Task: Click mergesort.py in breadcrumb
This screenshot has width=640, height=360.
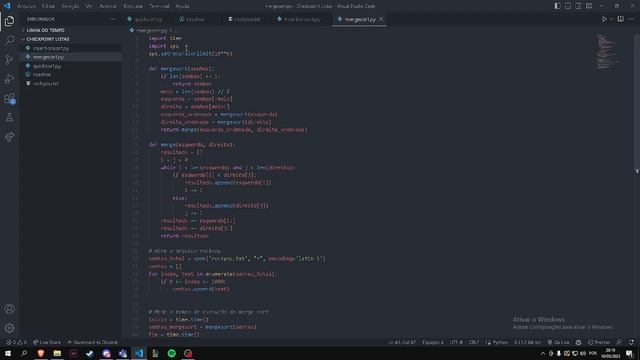Action: tap(151, 31)
